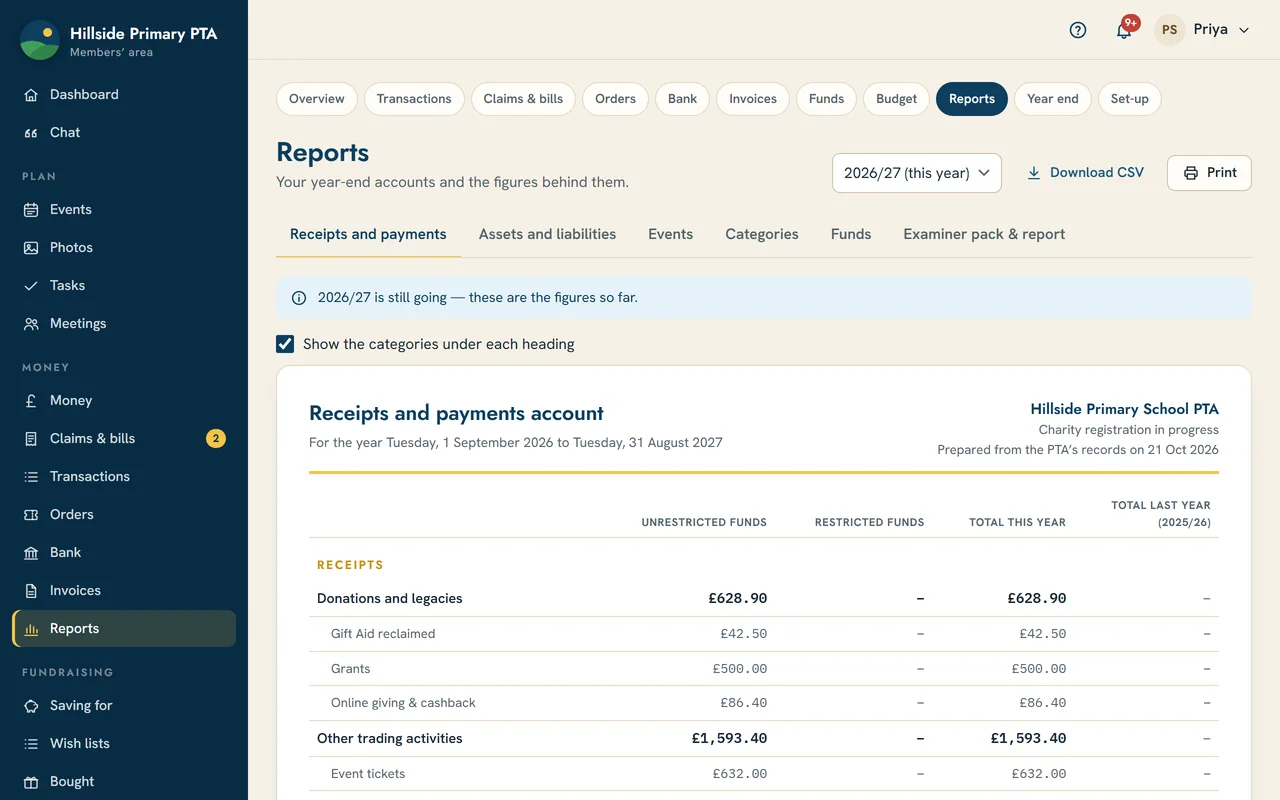The height and width of the screenshot is (800, 1280).
Task: Click the Invoices file icon in sidebar
Action: 31,591
